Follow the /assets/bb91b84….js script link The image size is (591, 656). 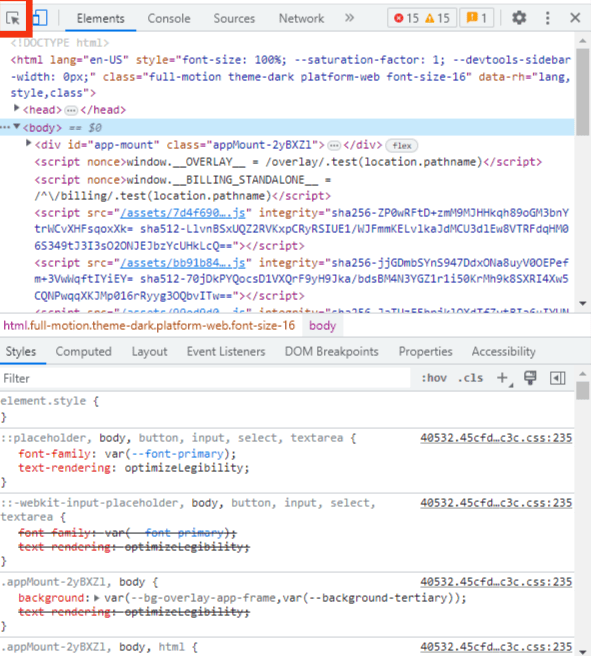click(183, 263)
